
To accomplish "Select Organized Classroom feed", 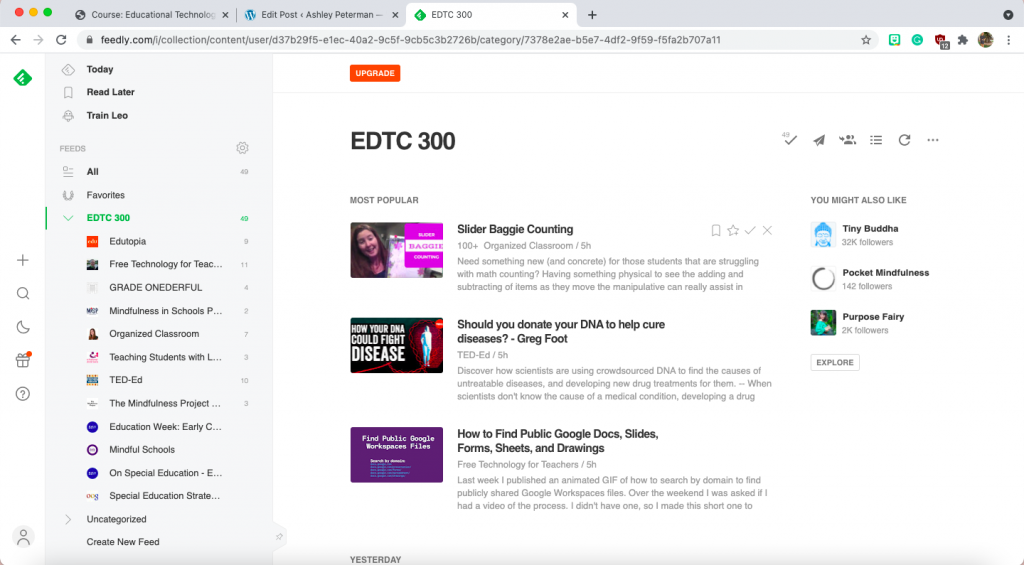I will tap(155, 334).
